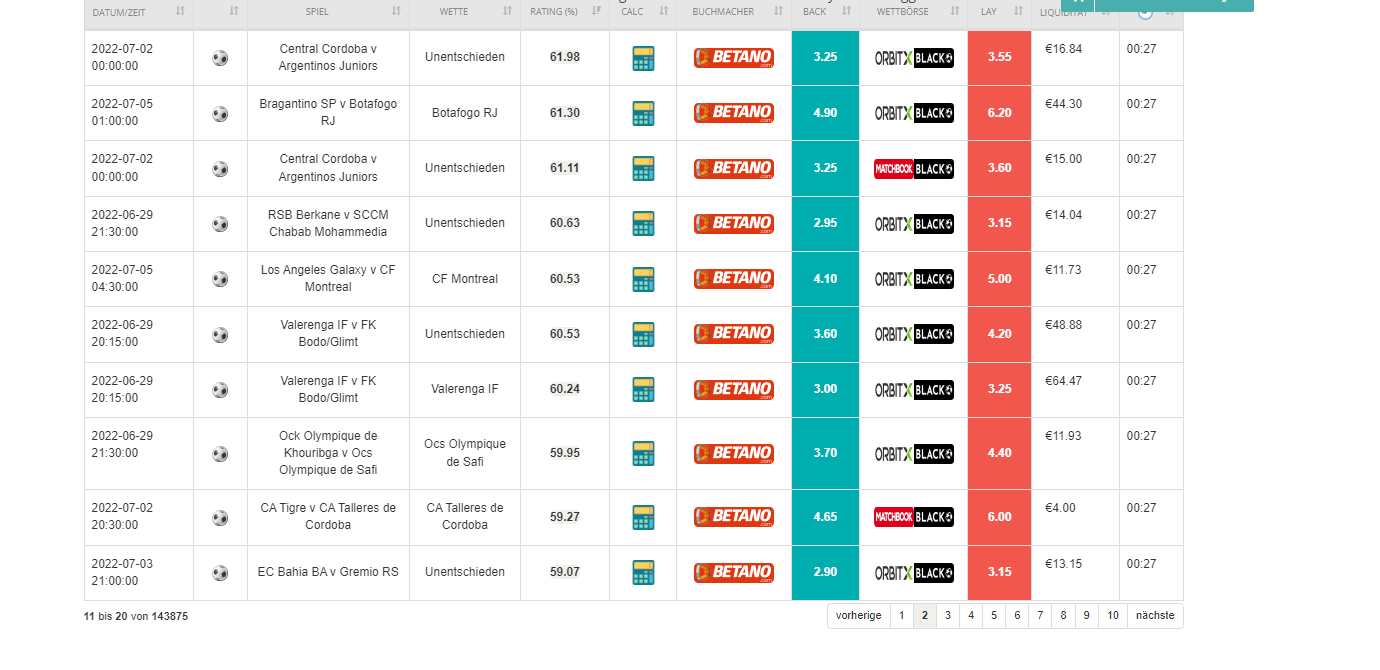The height and width of the screenshot is (670, 1380).
Task: Click liquidity value €48.88
Action: pos(1063,325)
